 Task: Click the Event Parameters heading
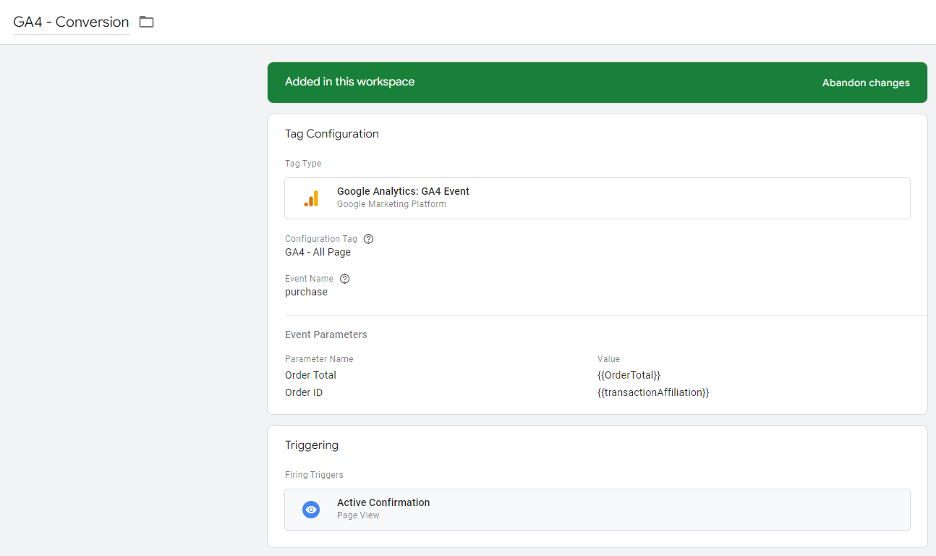point(325,335)
